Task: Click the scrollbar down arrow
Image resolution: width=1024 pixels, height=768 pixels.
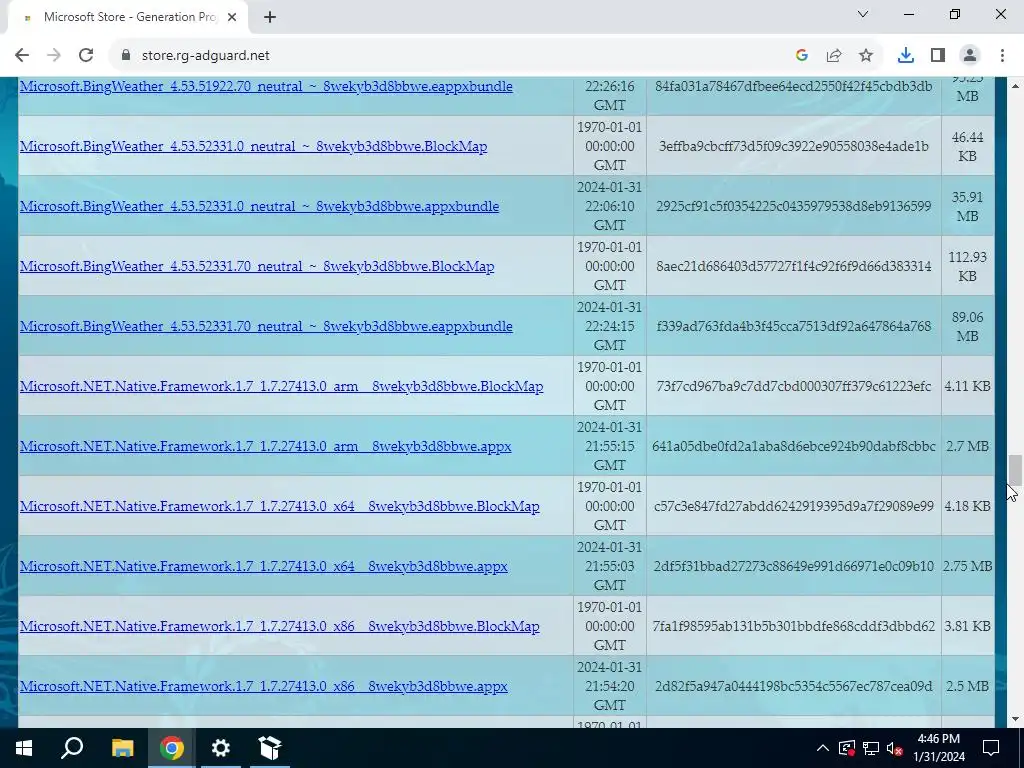Action: 1014,719
